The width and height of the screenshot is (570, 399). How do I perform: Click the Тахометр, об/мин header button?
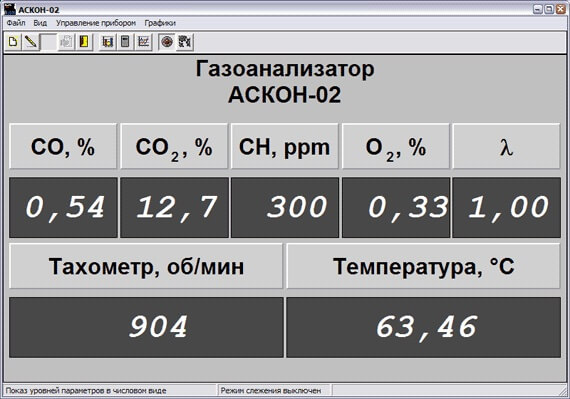[146, 266]
